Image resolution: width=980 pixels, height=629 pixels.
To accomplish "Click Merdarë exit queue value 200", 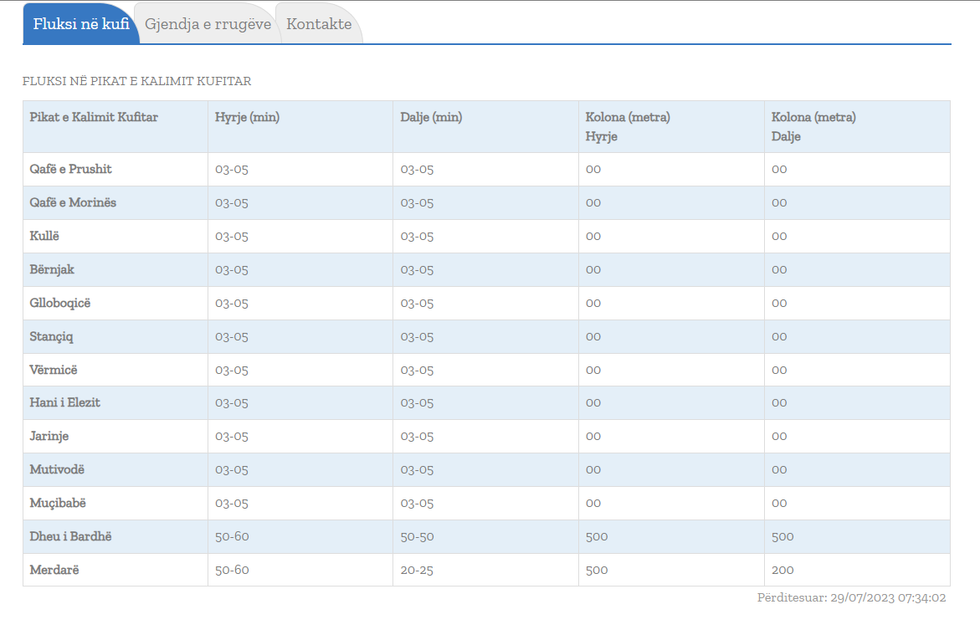I will tap(783, 570).
